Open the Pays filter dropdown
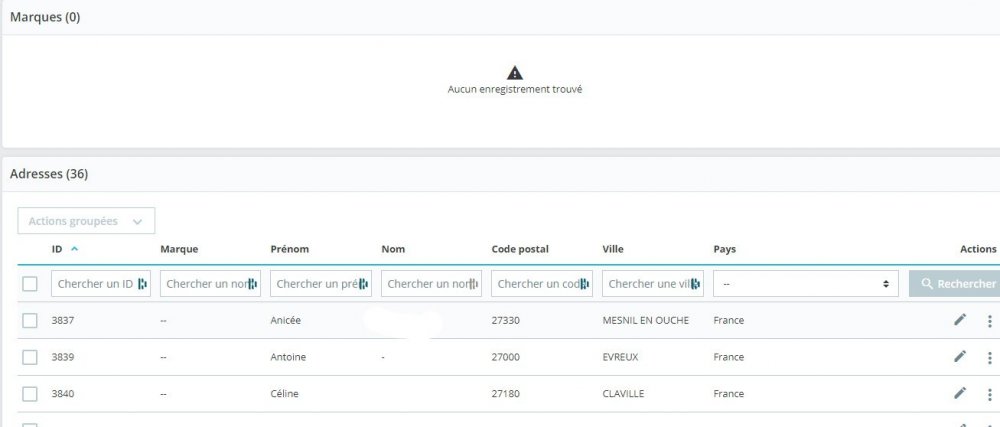 805,284
